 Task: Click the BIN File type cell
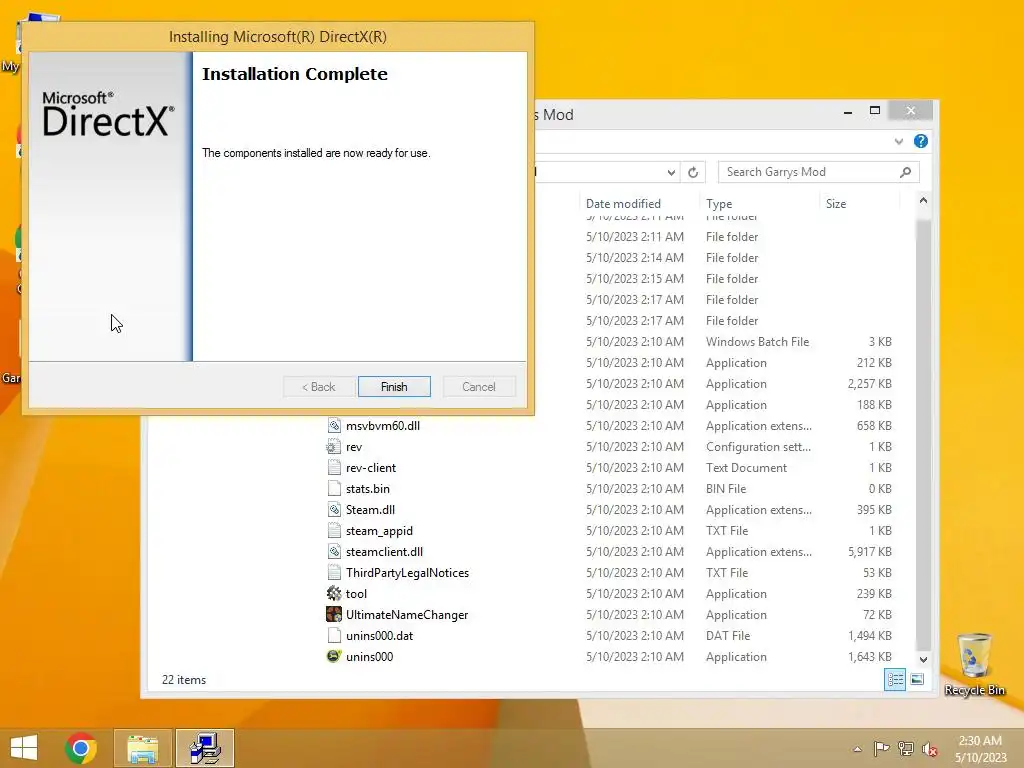tap(726, 488)
